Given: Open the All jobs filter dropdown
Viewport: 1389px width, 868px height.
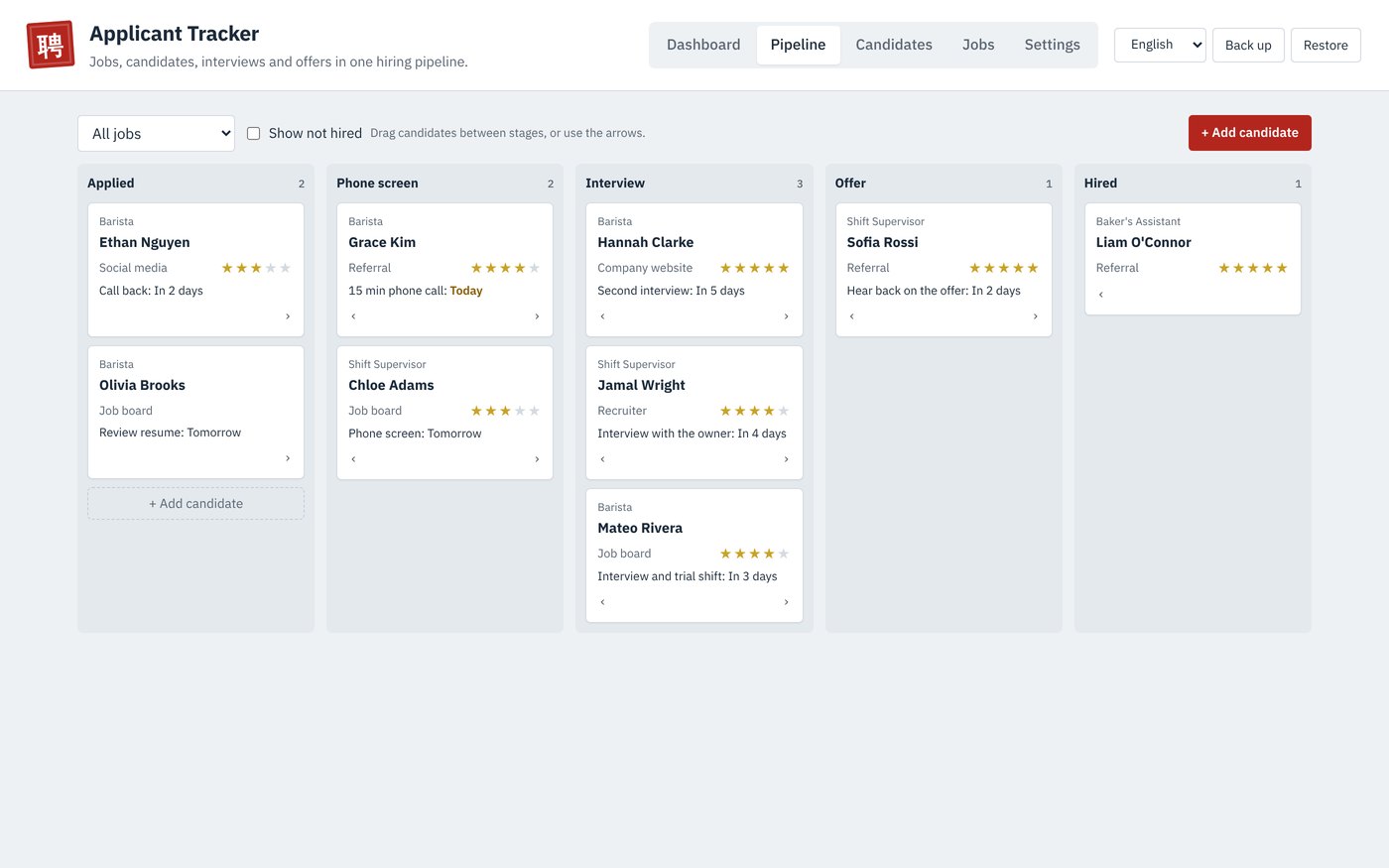Looking at the screenshot, I should (x=156, y=133).
